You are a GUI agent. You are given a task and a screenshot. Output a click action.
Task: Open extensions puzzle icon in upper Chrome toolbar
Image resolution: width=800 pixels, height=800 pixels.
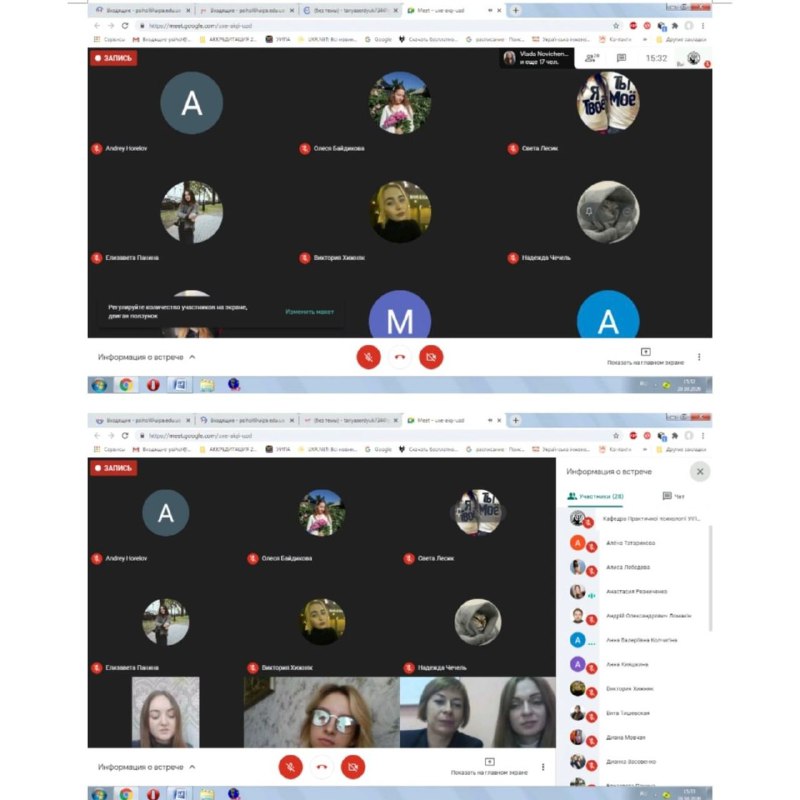pos(675,26)
